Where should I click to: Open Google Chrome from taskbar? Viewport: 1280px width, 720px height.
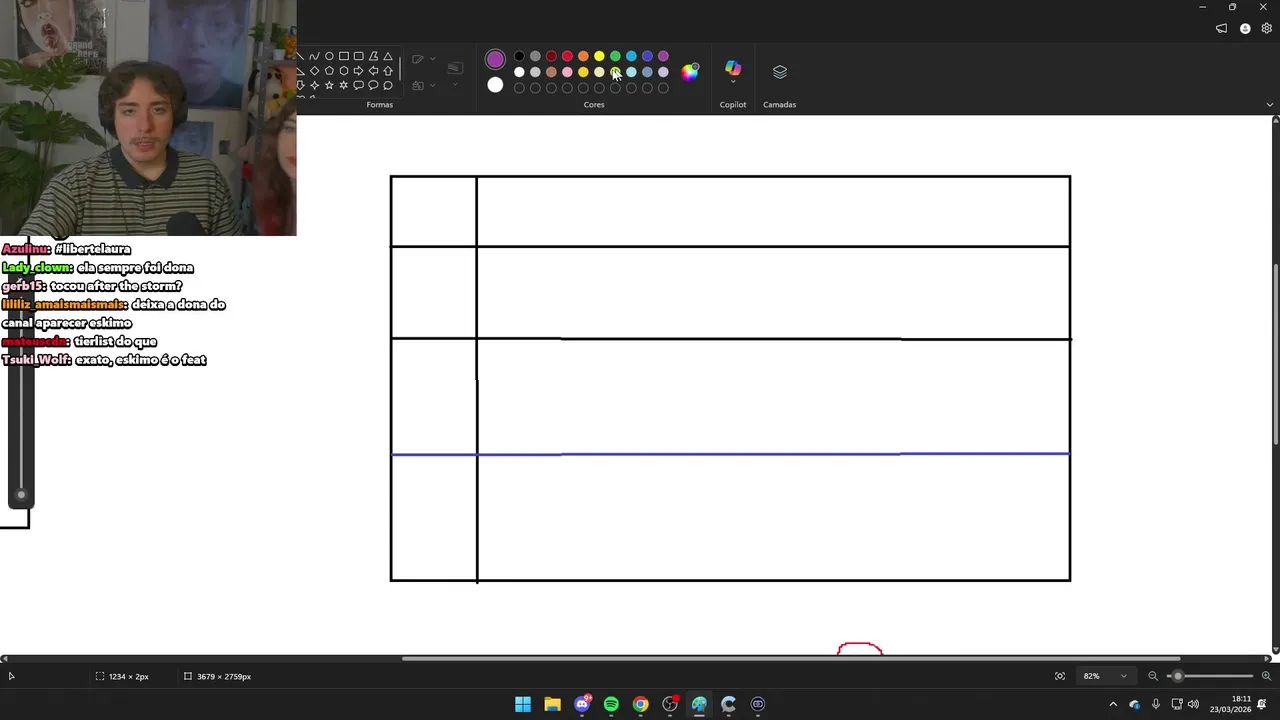pyautogui.click(x=640, y=704)
